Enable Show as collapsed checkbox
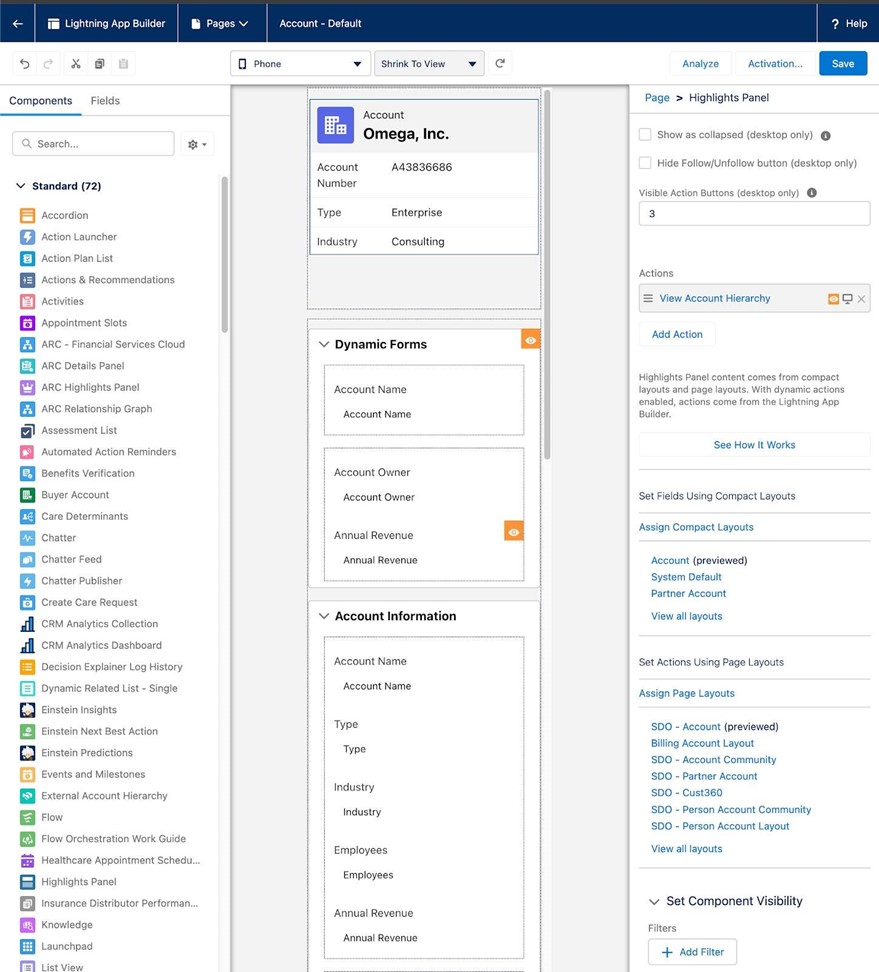The width and height of the screenshot is (879, 972). [645, 135]
